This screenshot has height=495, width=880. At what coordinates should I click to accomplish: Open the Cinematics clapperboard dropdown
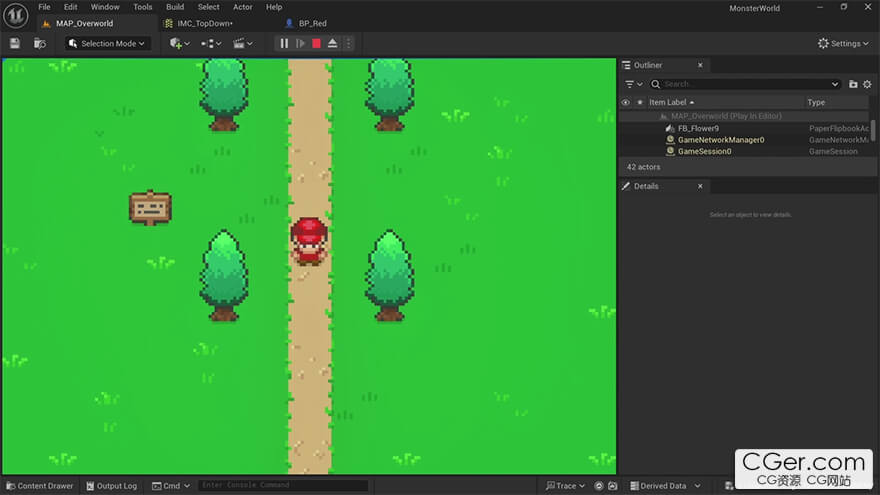242,43
